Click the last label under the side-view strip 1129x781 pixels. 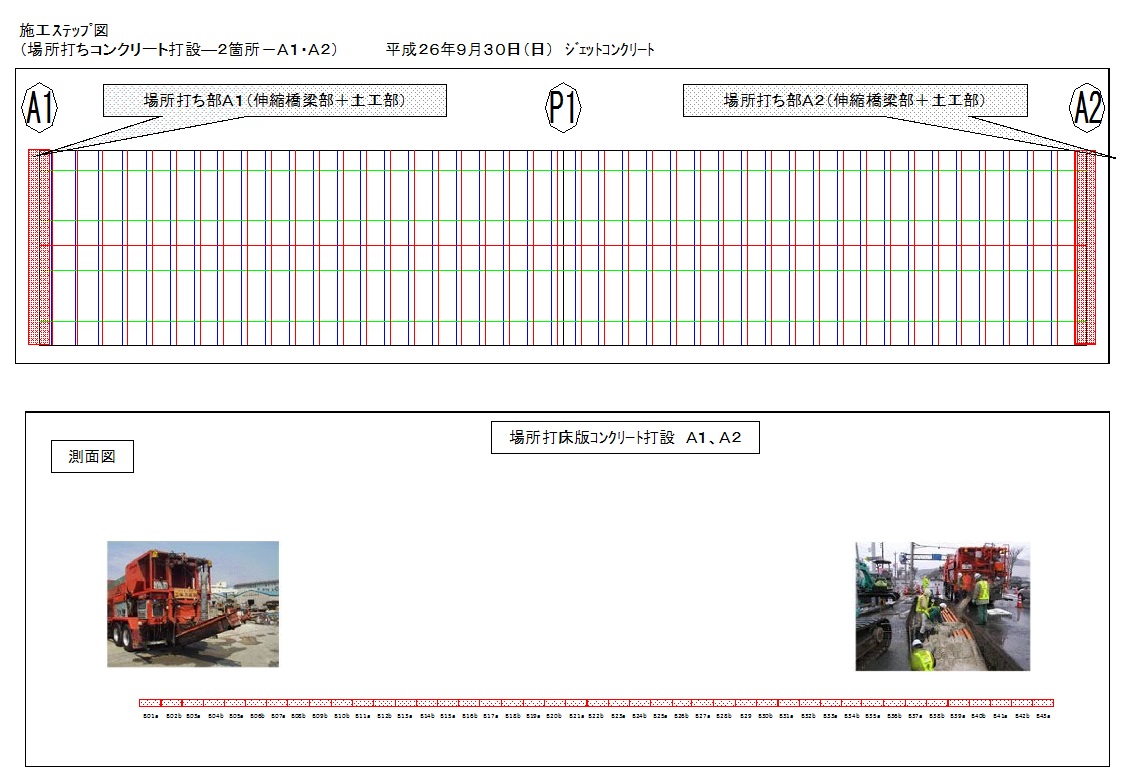tap(1043, 717)
